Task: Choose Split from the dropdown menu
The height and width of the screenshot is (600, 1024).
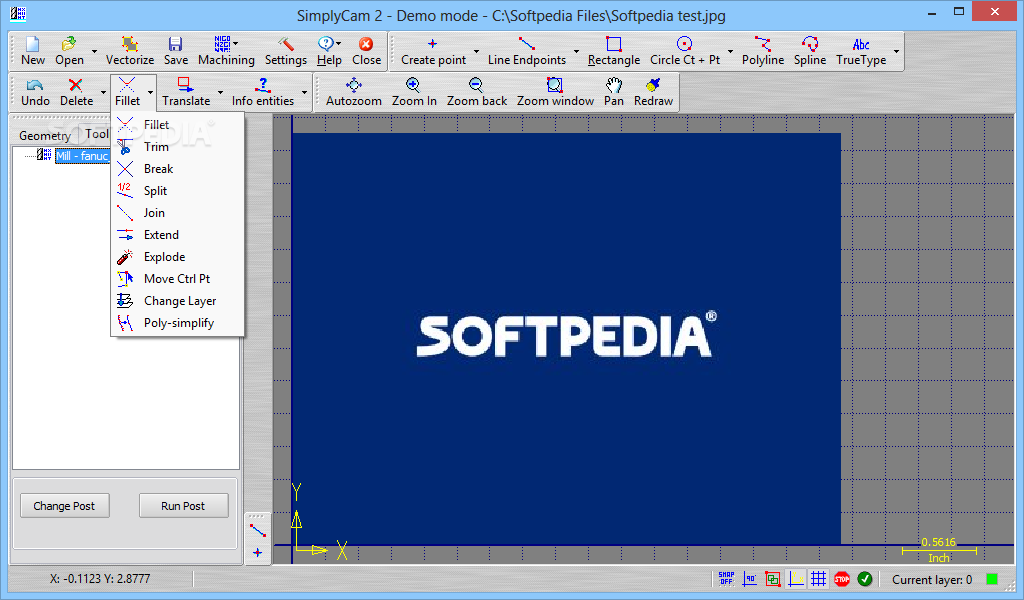Action: point(178,191)
